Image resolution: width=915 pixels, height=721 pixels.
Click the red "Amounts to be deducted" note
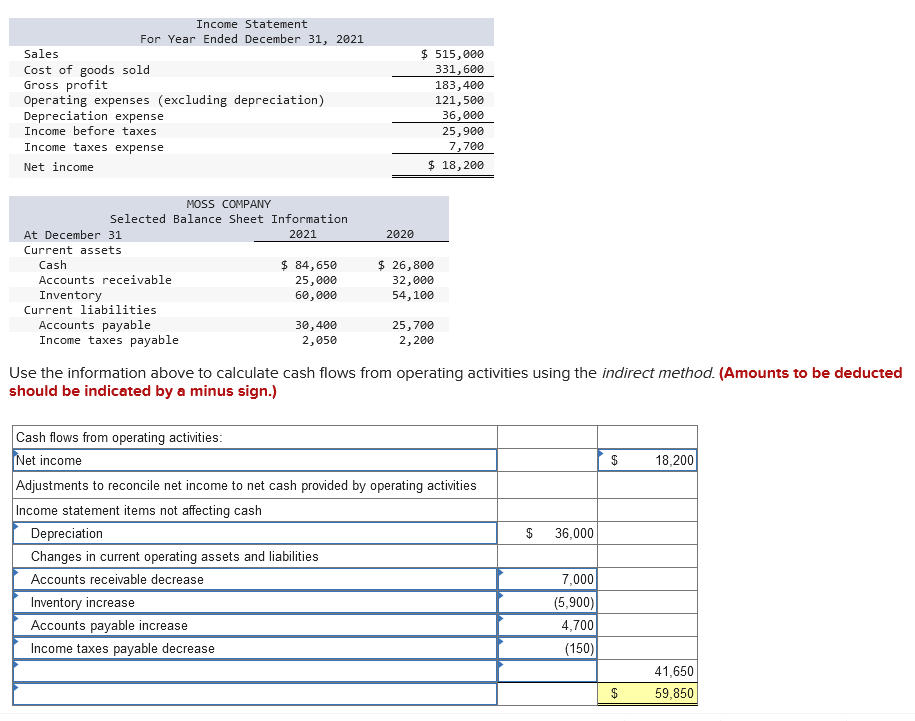click(811, 373)
